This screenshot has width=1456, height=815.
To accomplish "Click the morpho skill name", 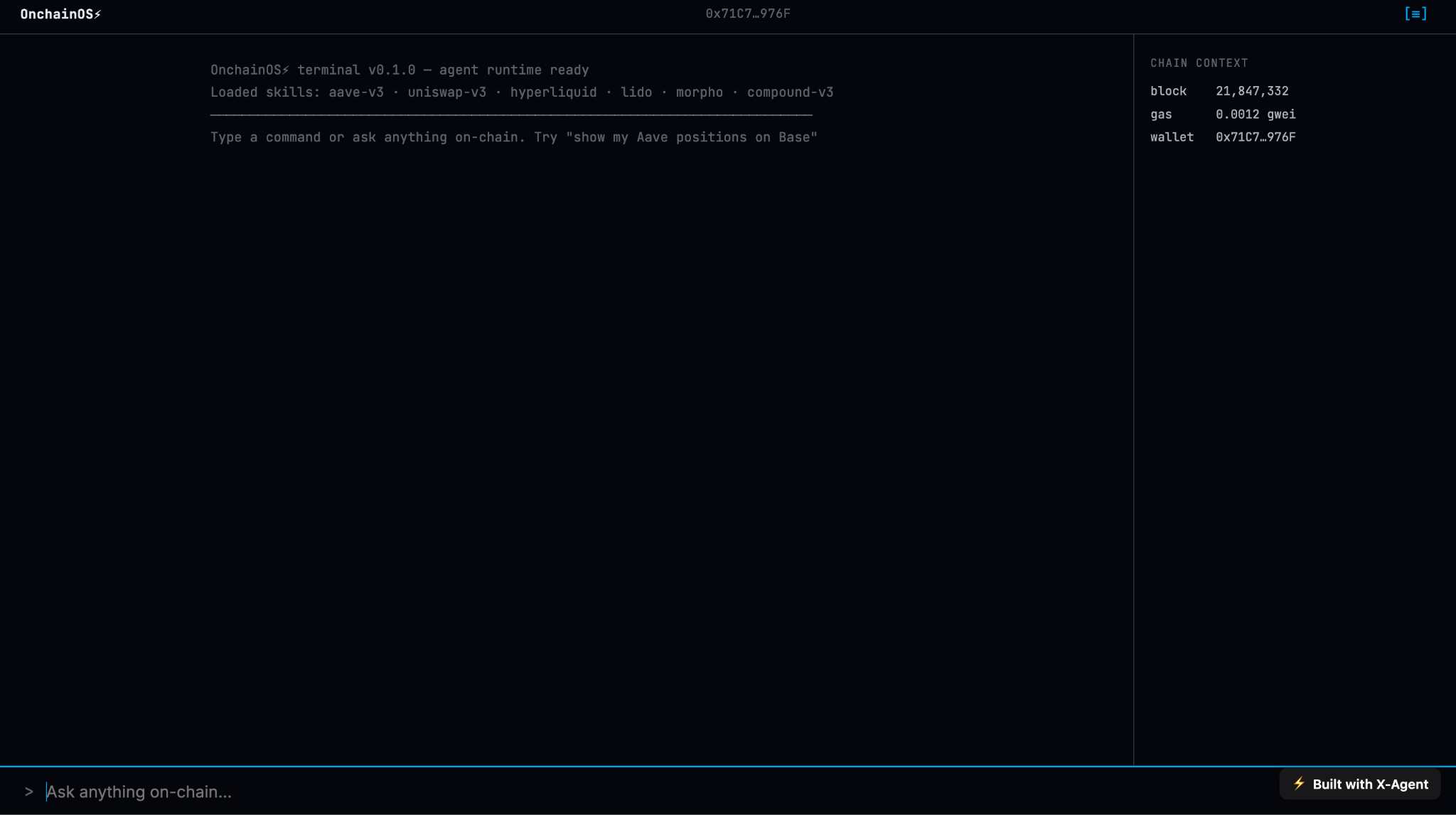I will click(700, 92).
